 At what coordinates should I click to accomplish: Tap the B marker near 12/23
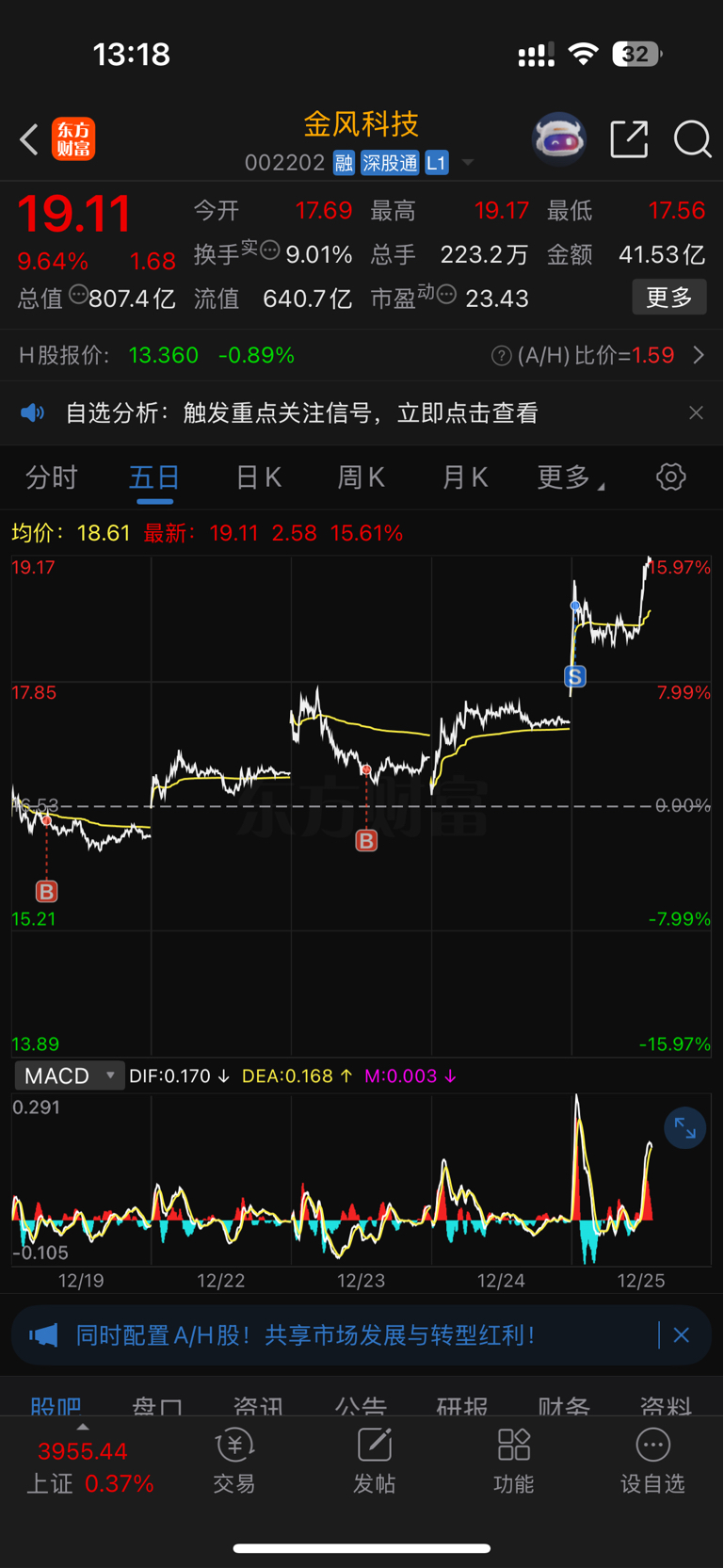coord(366,840)
